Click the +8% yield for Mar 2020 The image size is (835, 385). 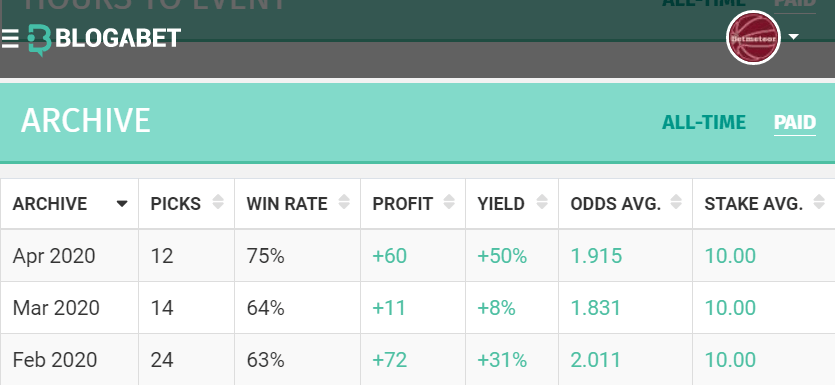tap(496, 308)
